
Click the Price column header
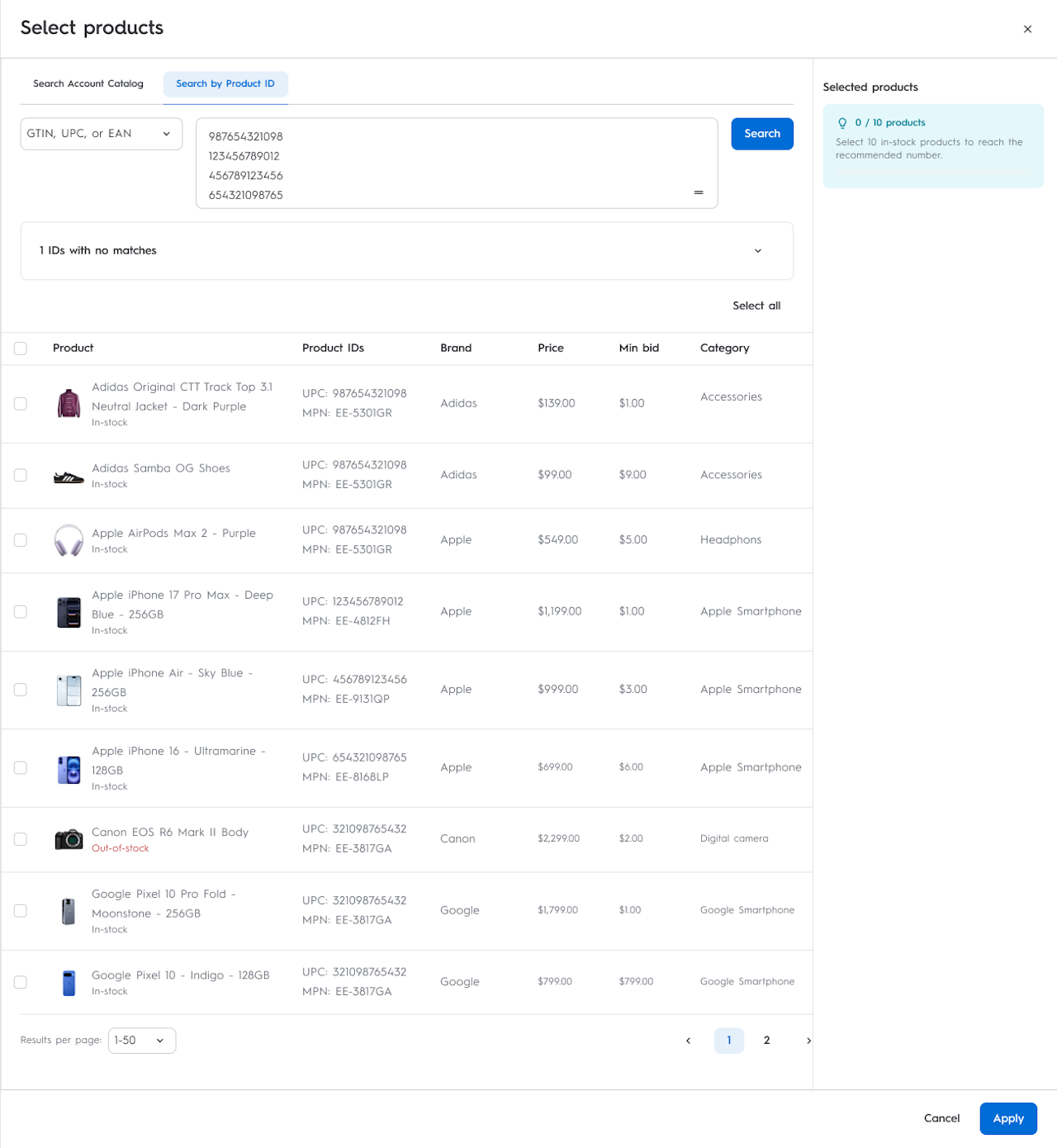[x=551, y=349]
